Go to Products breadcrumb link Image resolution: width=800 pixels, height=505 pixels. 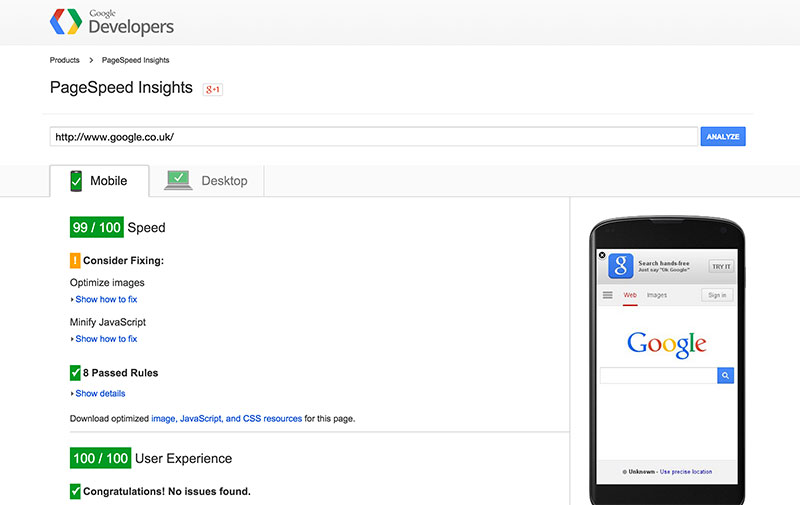65,60
